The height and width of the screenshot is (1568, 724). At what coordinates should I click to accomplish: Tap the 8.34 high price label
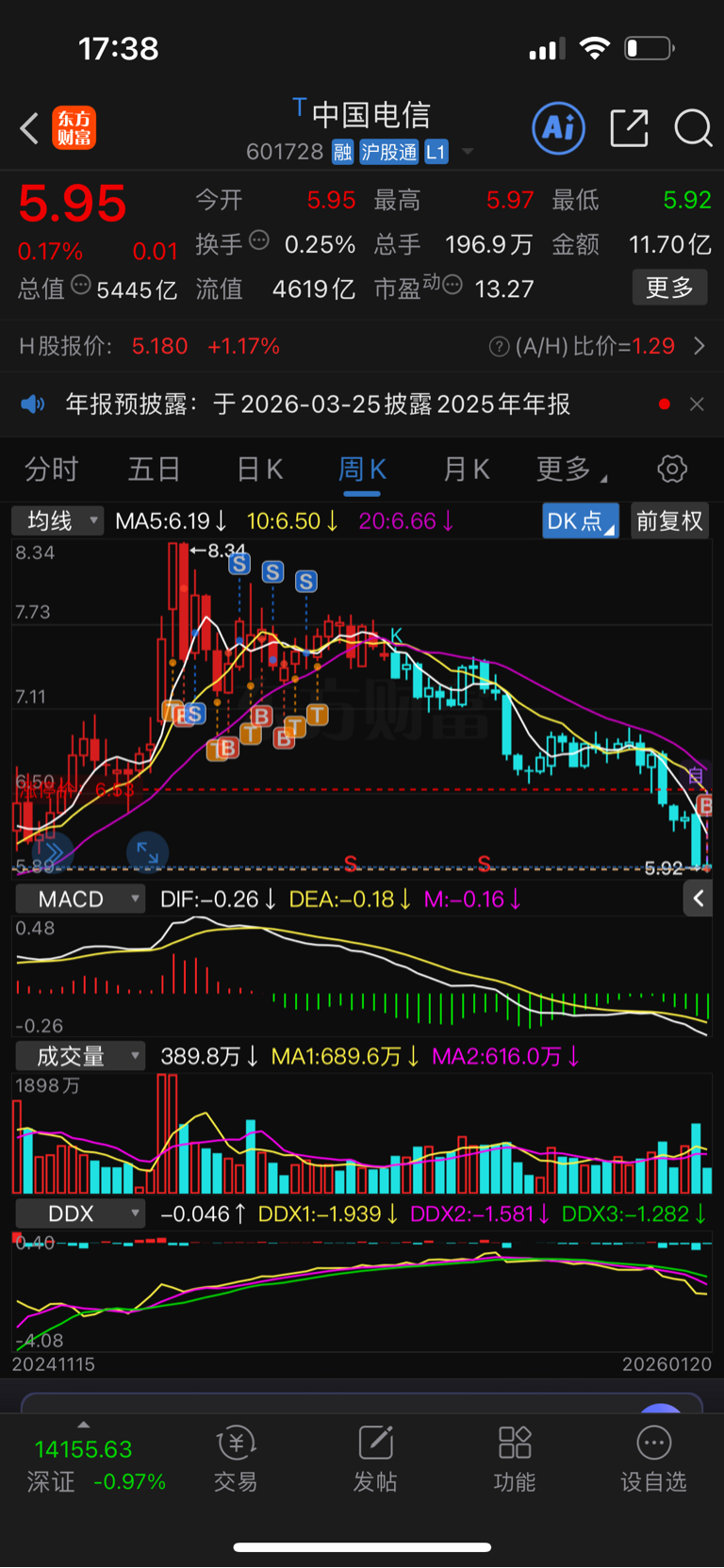226,550
